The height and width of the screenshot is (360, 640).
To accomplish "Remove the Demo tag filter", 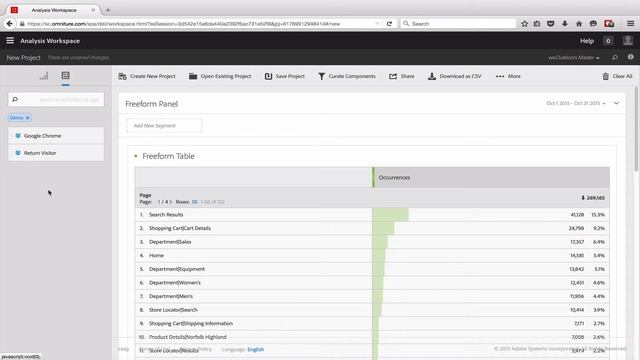I will click(x=28, y=118).
